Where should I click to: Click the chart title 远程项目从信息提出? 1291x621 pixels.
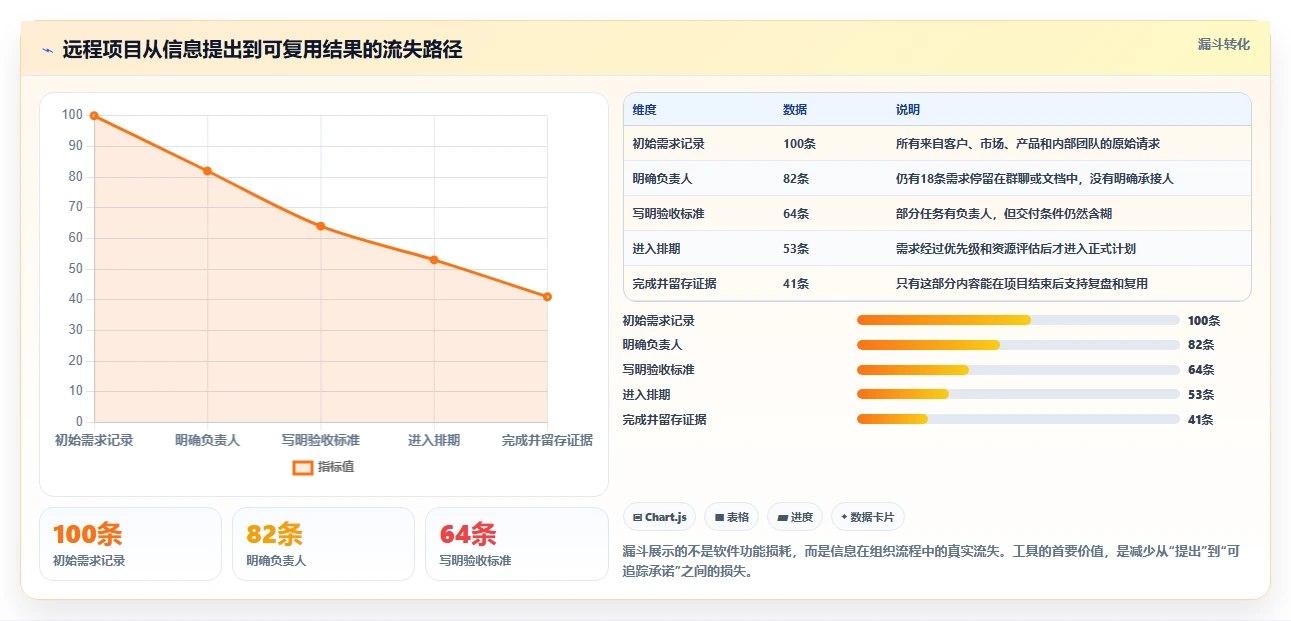point(262,50)
